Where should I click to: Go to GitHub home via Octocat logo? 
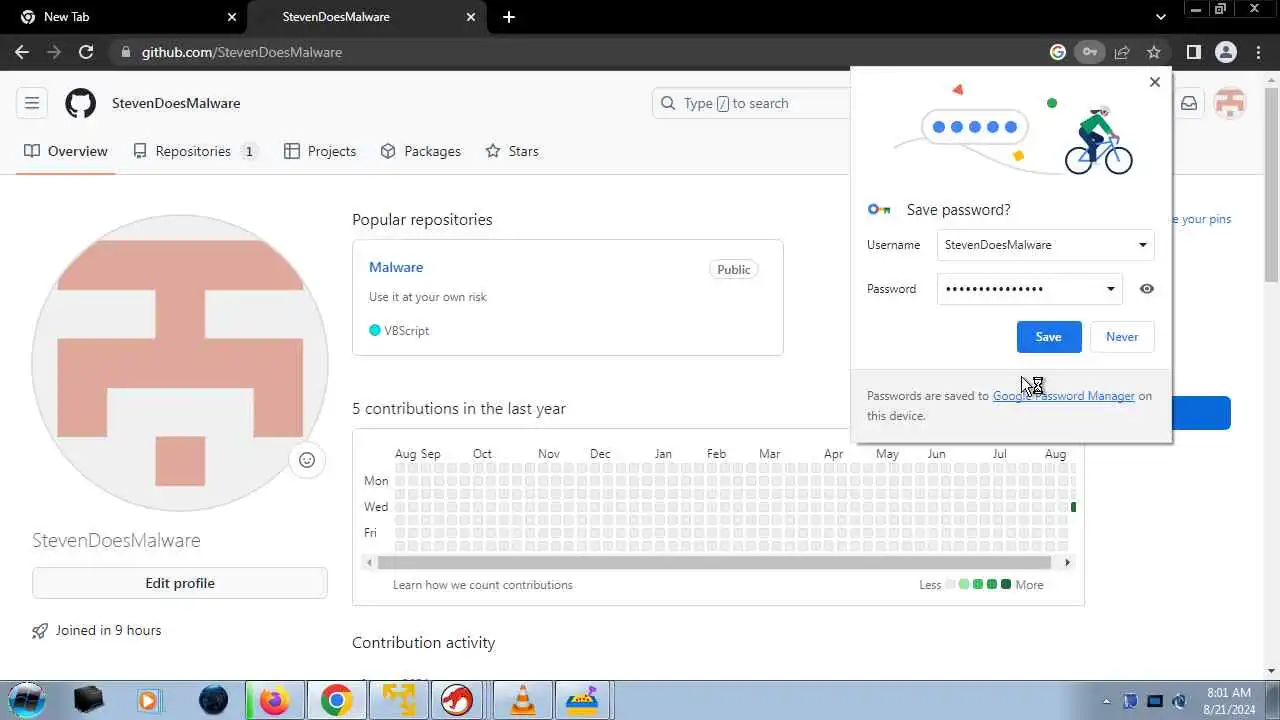[80, 103]
